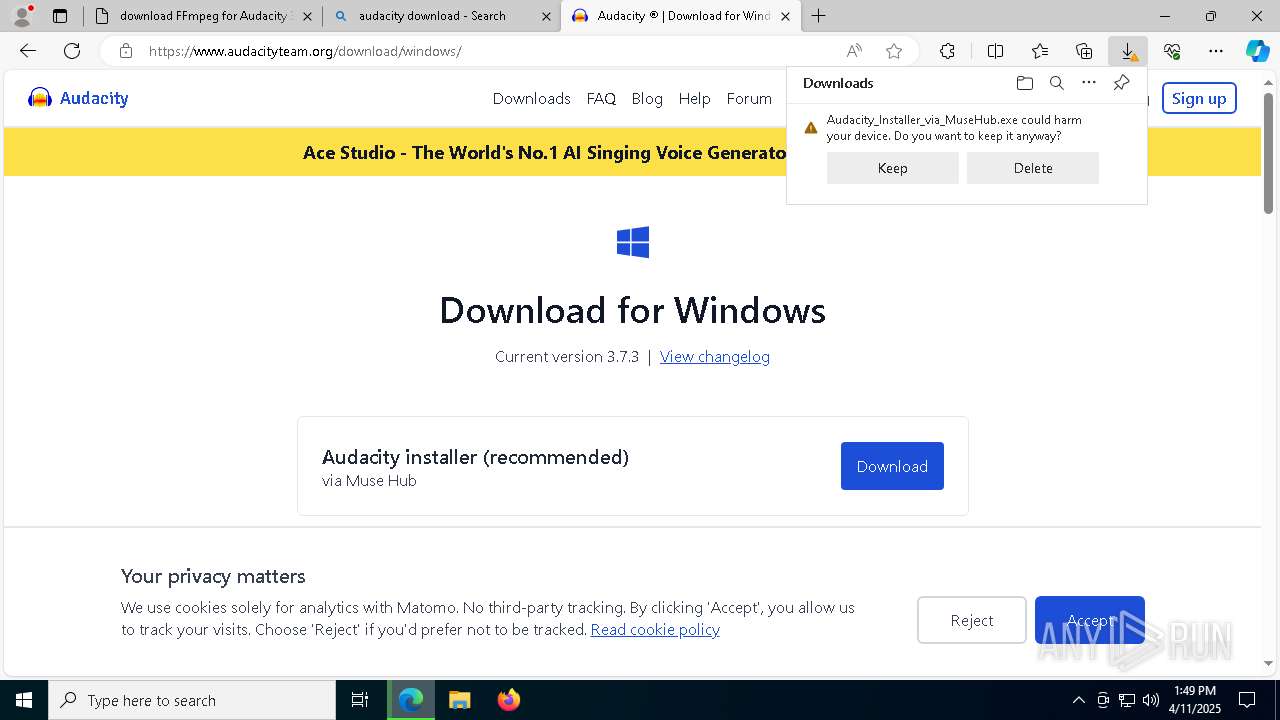Screen dimensions: 1280x720
Task: Reload the page with the refresh icon
Action: (72, 51)
